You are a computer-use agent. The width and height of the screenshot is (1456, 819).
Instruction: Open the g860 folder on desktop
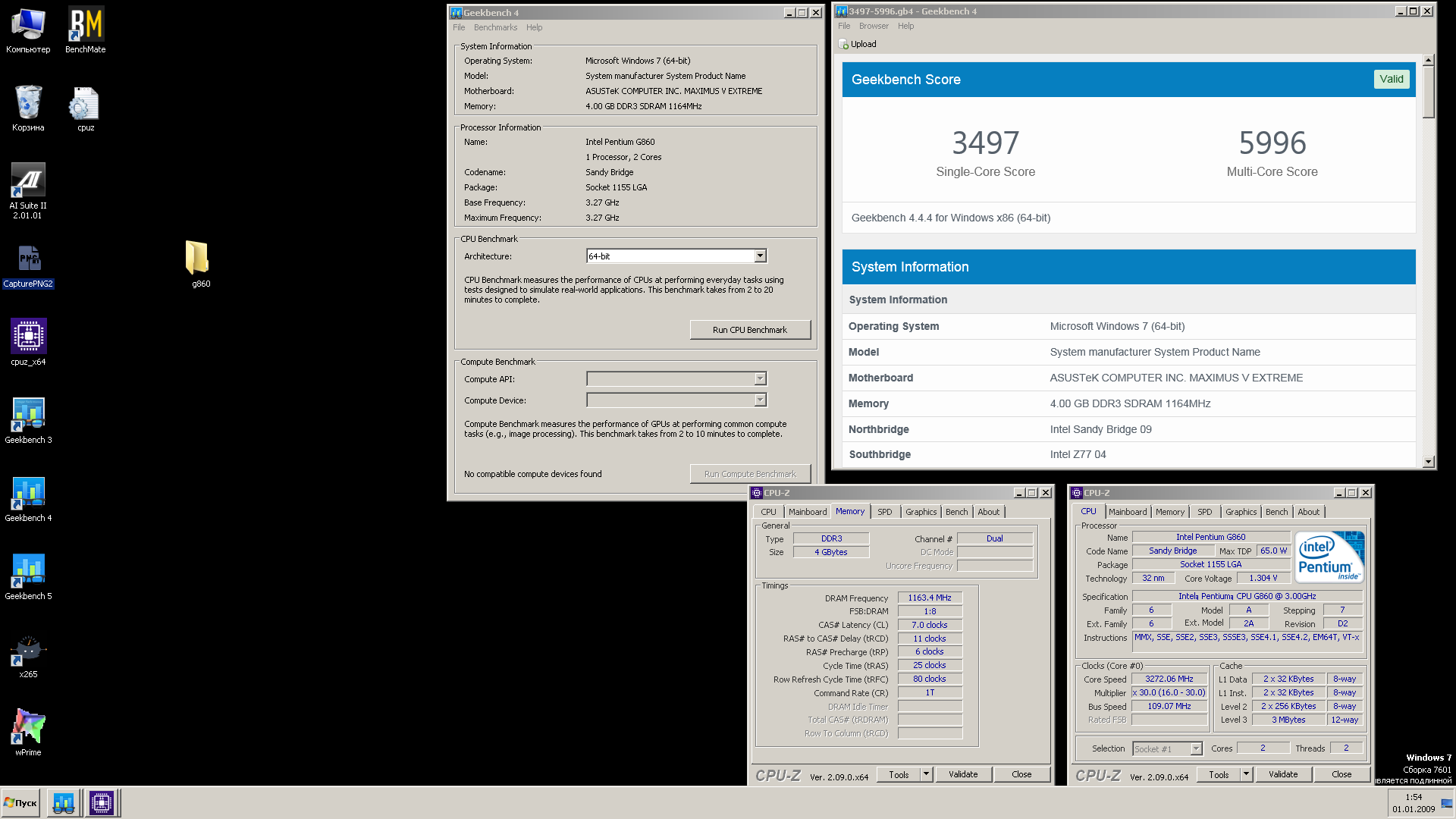point(199,264)
